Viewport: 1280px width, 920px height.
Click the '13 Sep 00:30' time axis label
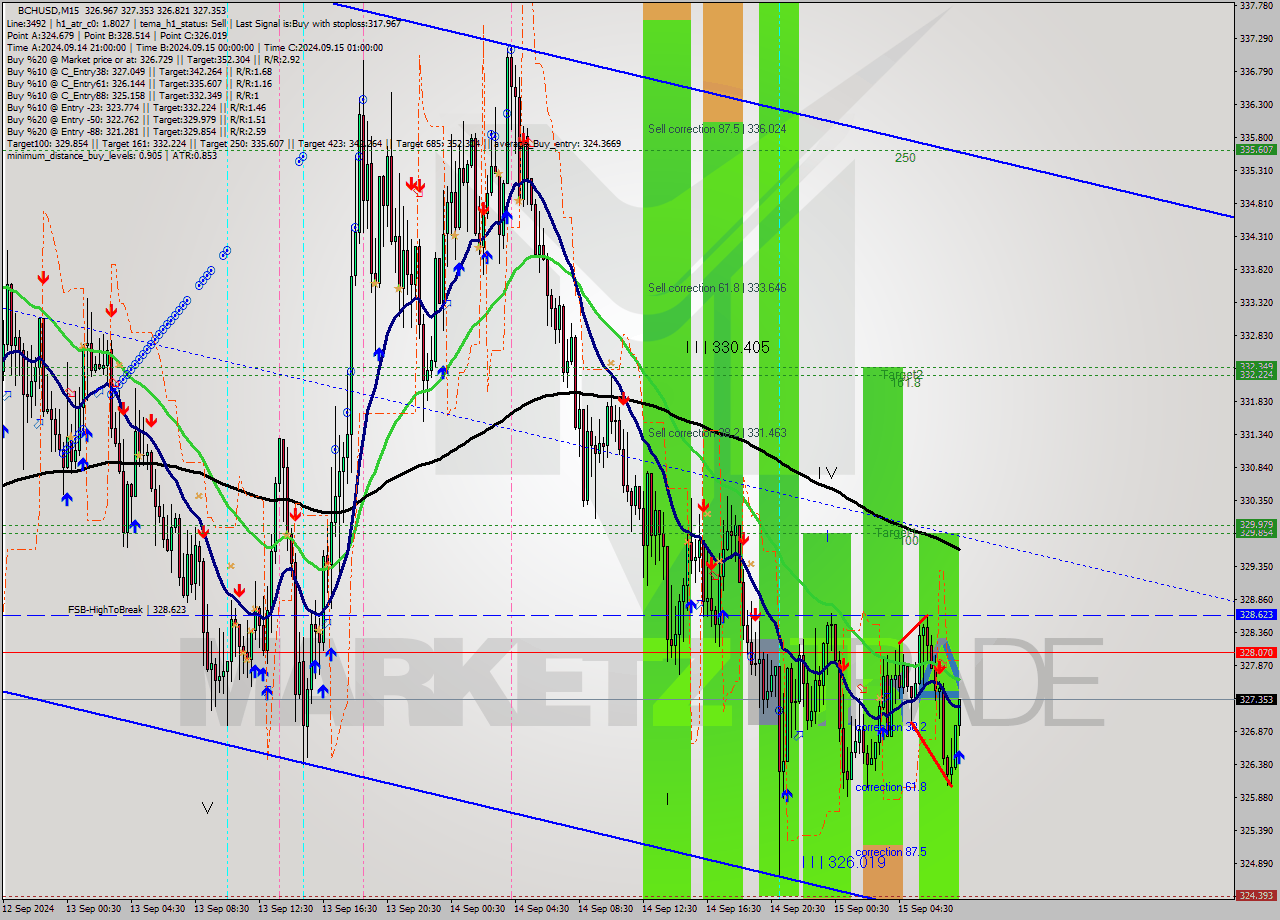pos(93,909)
